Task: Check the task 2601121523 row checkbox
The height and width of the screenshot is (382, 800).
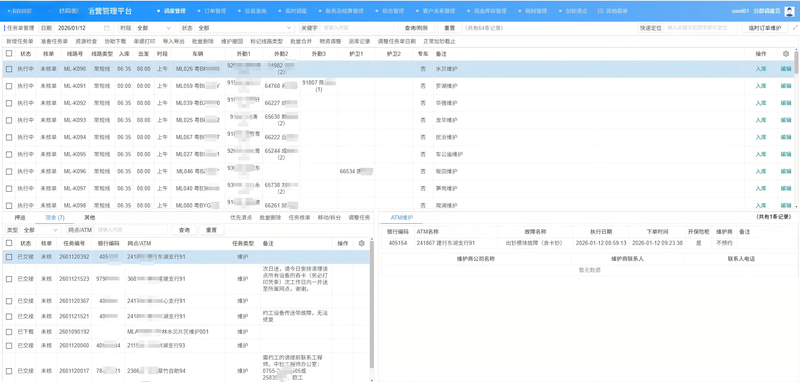Action: point(9,279)
